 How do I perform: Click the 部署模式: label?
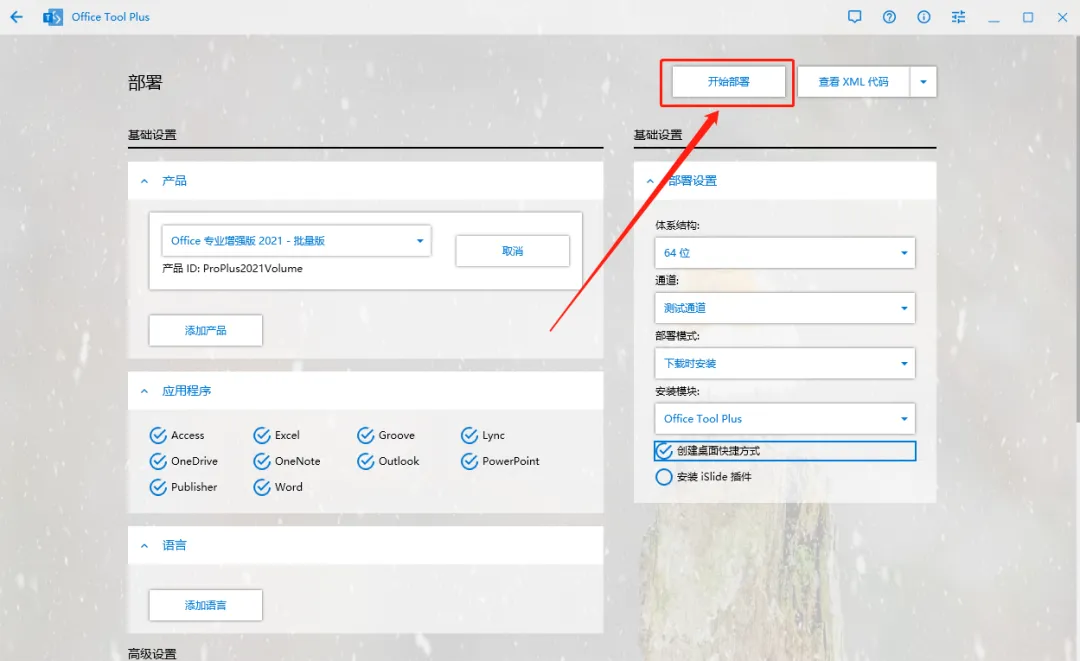coord(677,336)
